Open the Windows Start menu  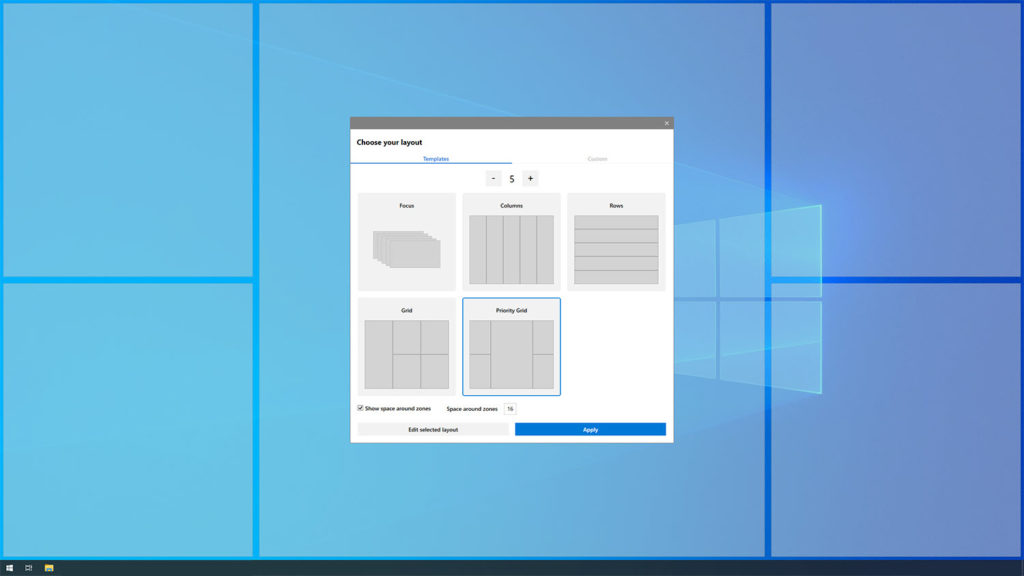9,568
